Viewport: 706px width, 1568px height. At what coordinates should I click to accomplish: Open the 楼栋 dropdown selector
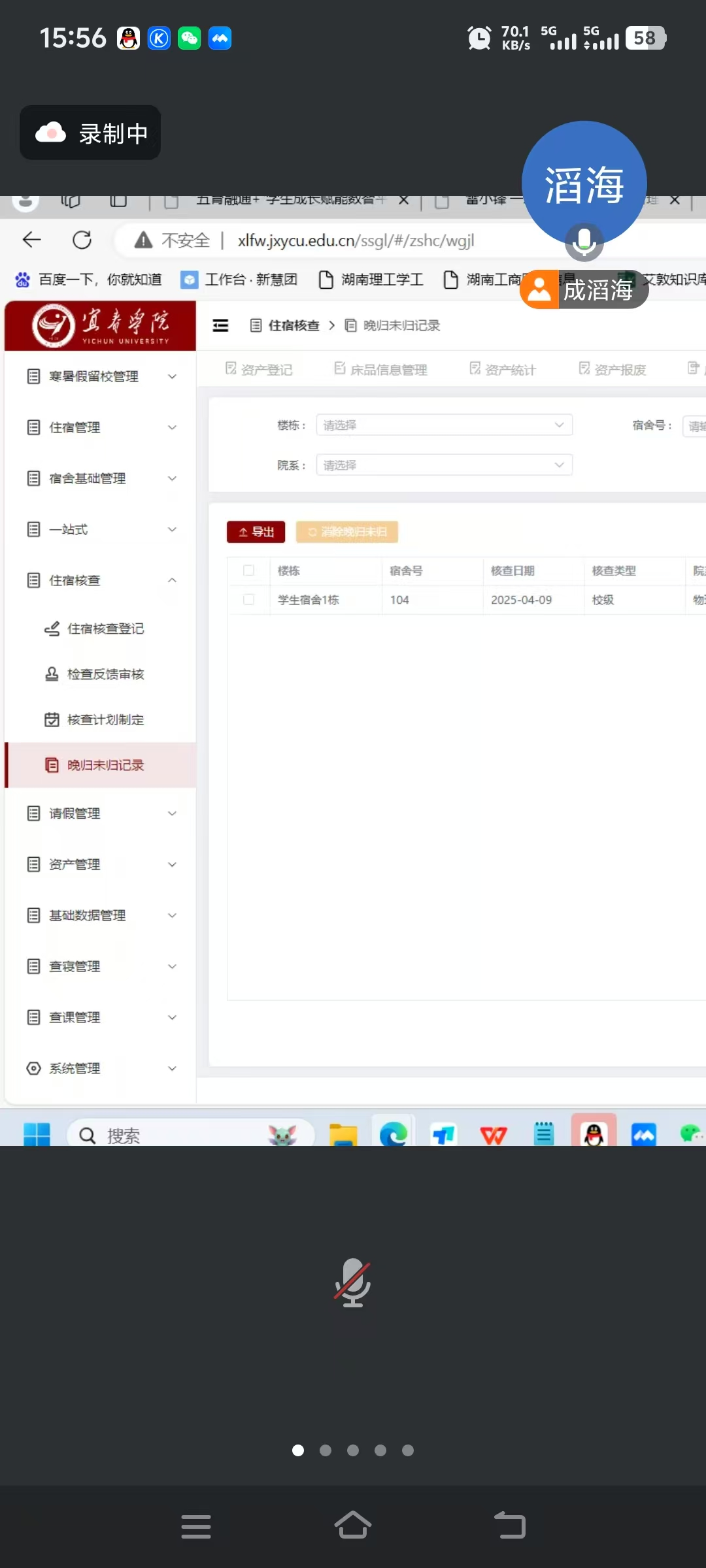point(444,425)
